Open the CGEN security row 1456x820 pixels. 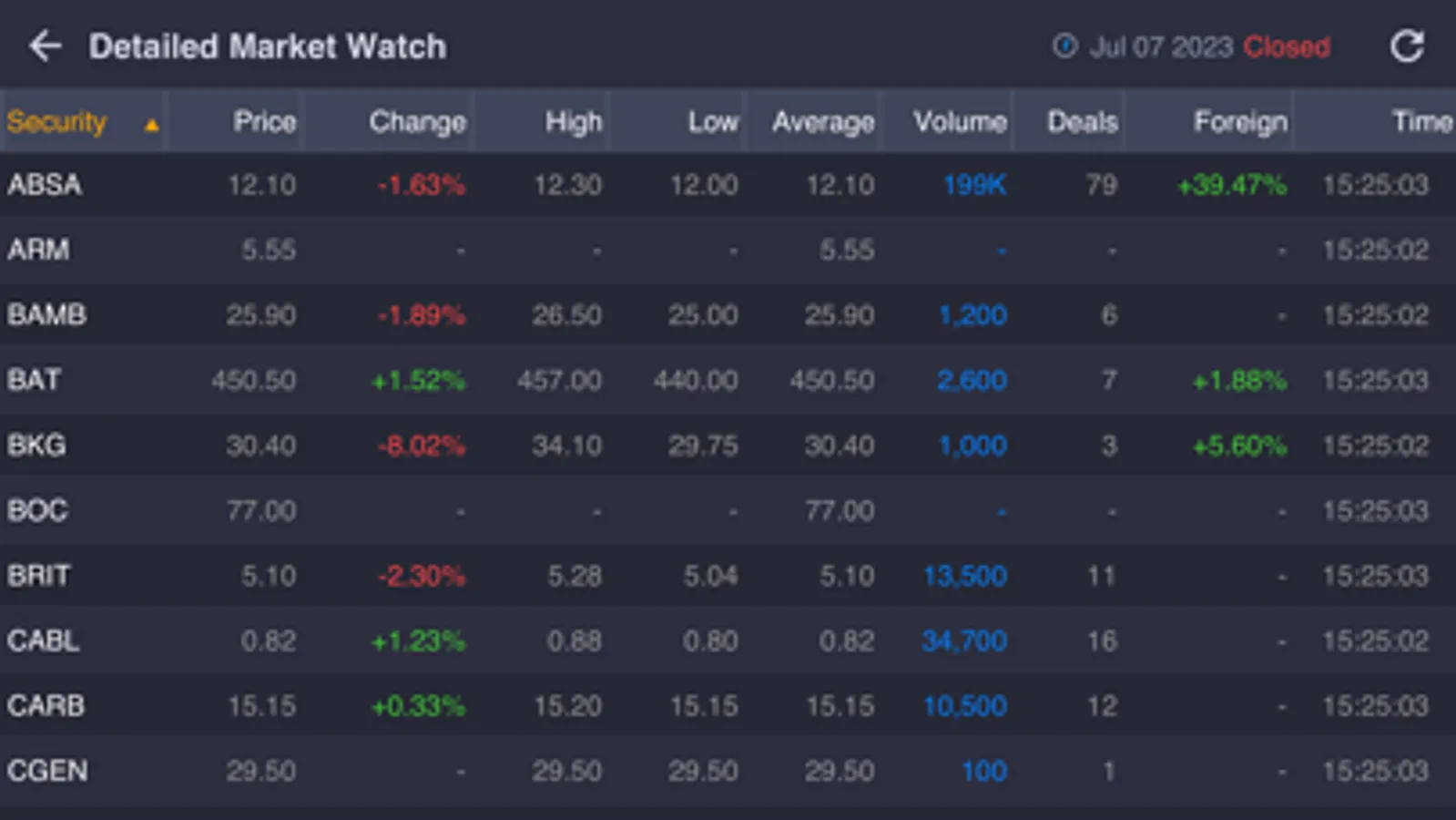(728, 771)
